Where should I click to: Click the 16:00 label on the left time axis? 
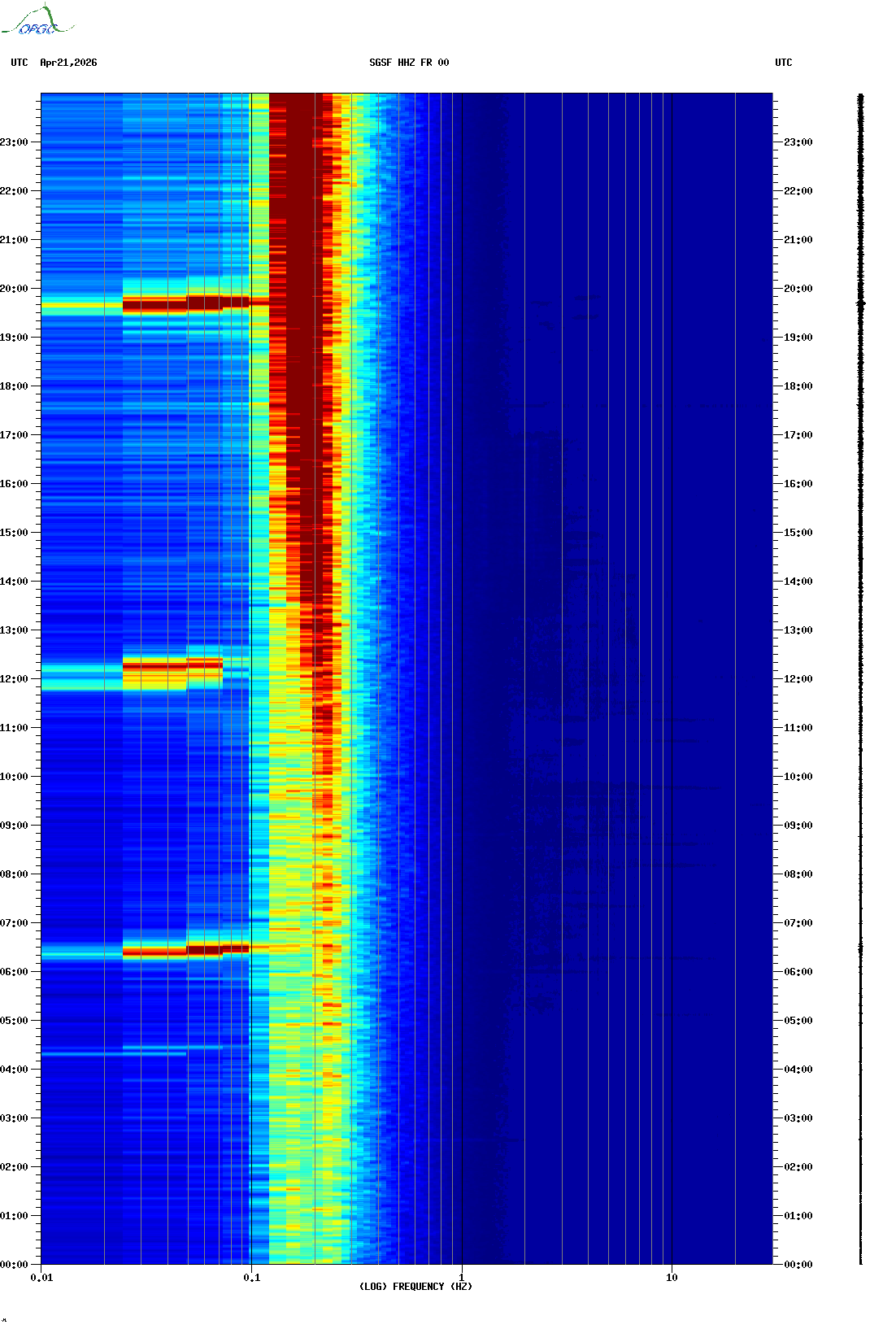click(14, 484)
